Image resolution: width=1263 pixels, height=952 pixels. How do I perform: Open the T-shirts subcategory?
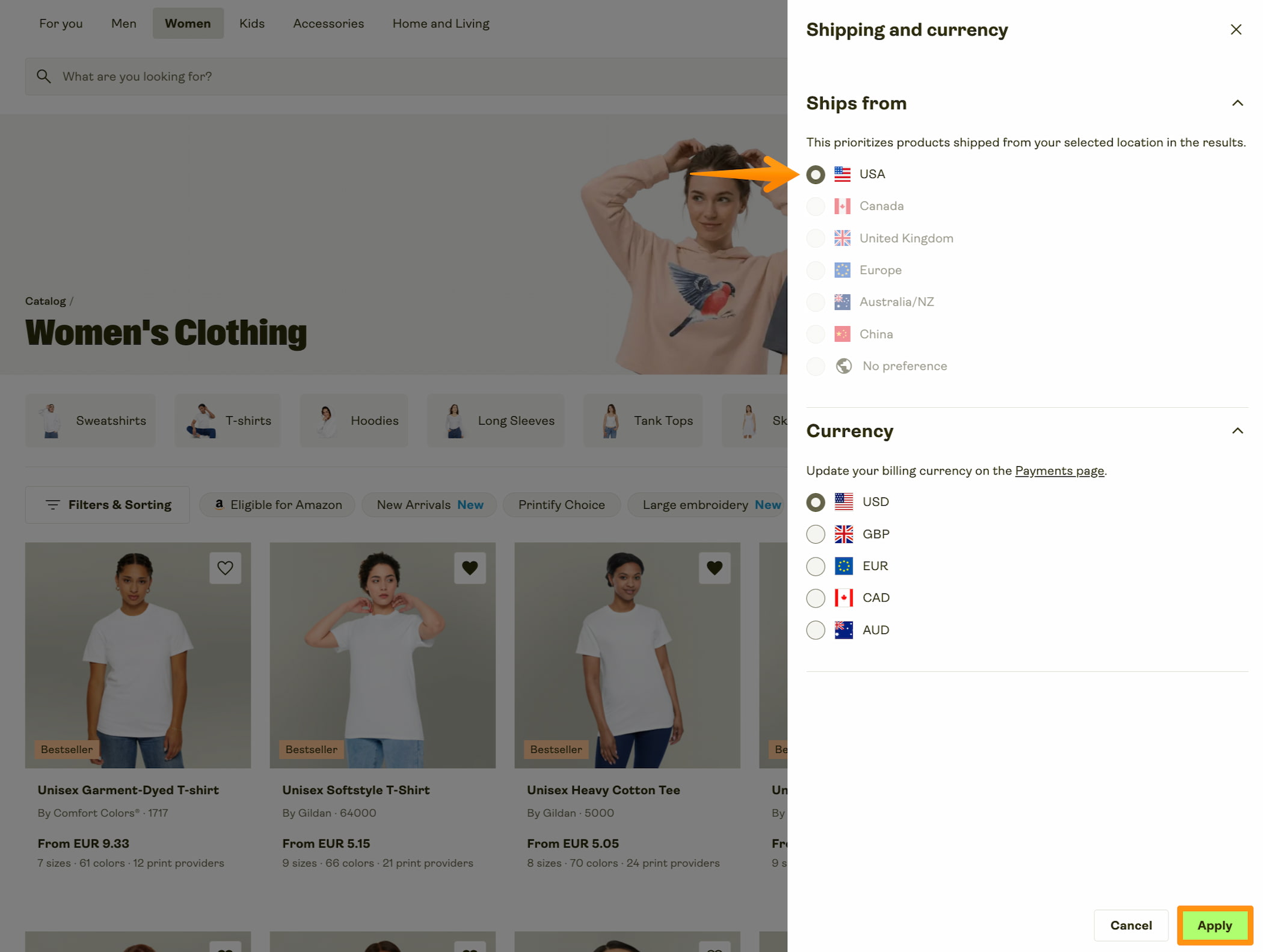[227, 420]
